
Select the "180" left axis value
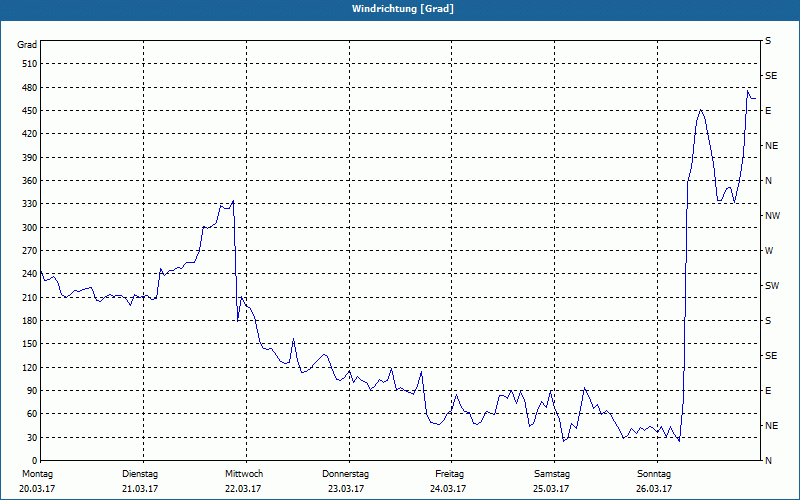point(29,321)
